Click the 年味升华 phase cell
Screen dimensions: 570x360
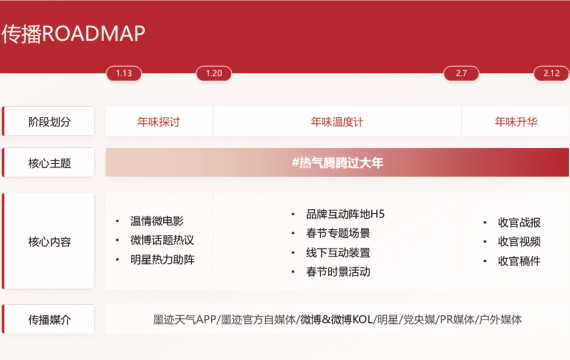coord(516,121)
